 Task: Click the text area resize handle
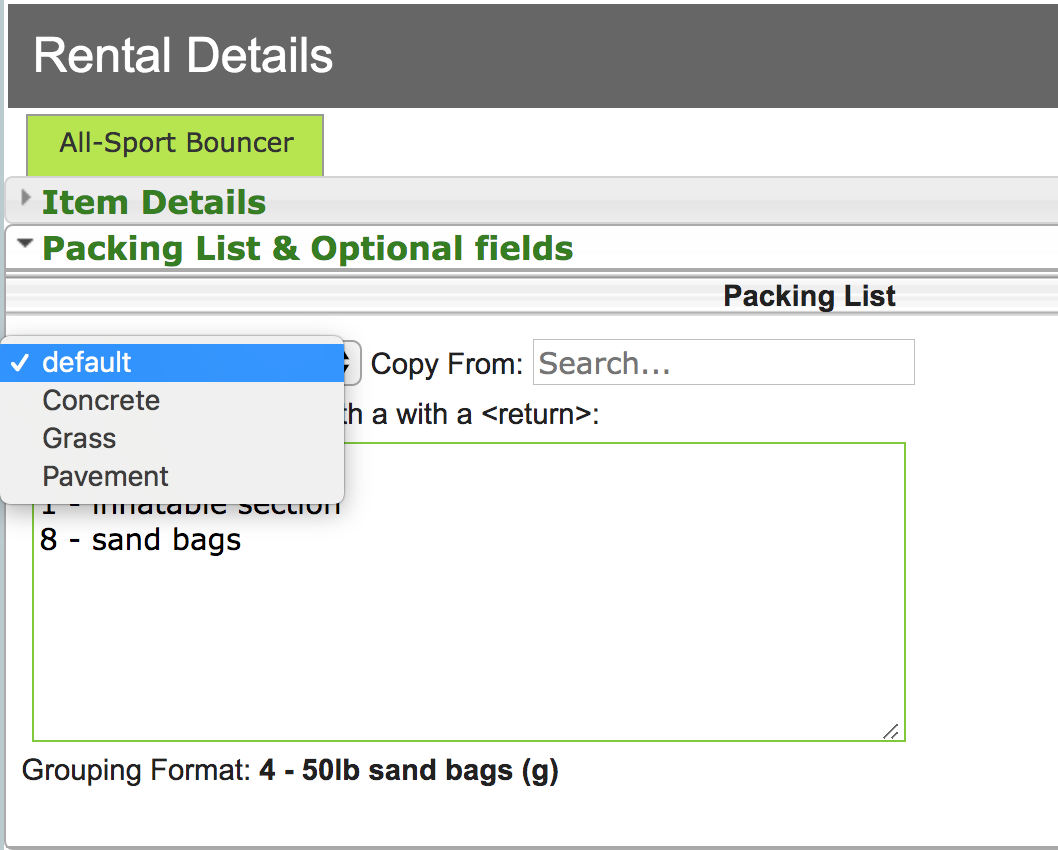click(x=891, y=731)
